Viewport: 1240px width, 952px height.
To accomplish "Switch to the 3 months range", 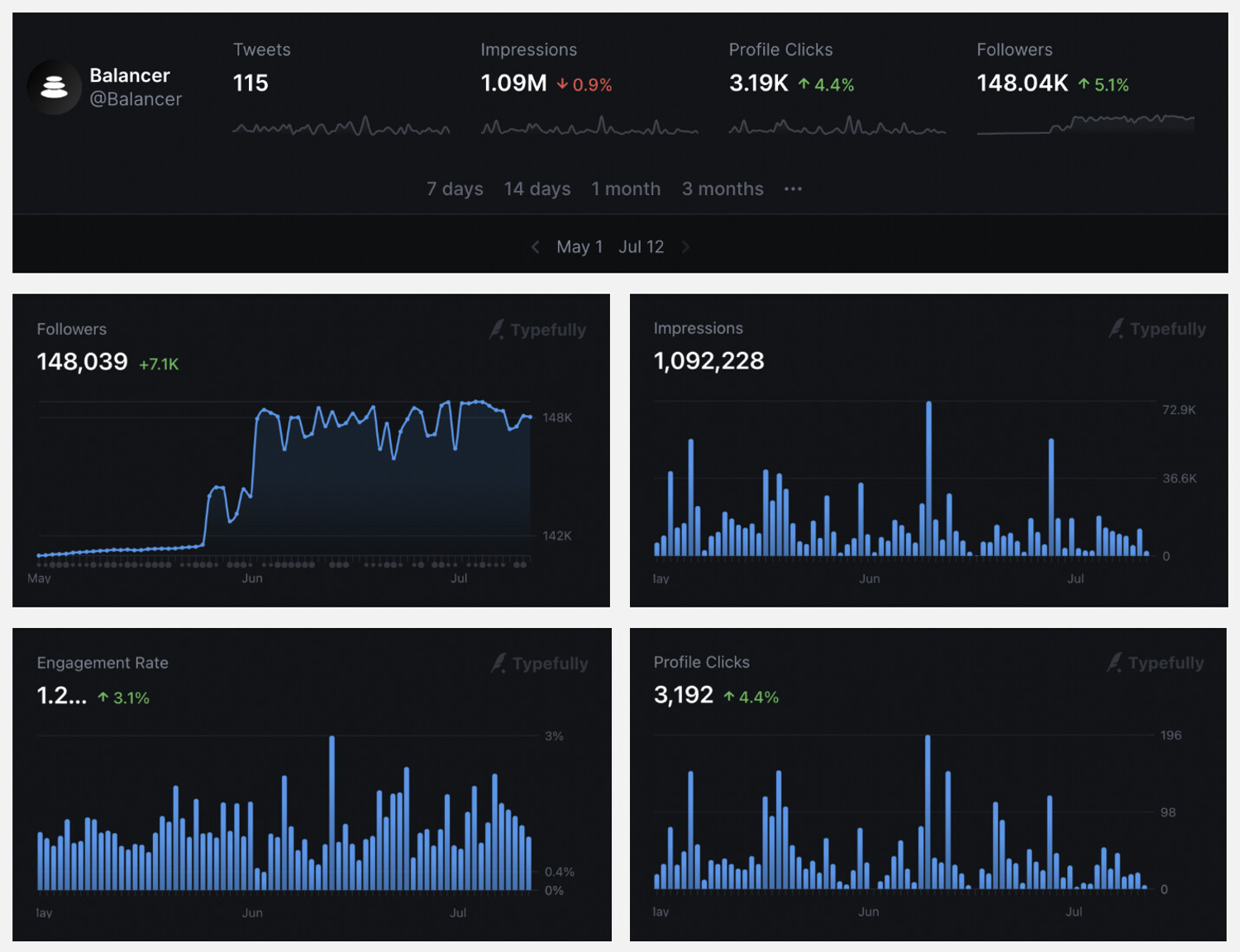I will (x=723, y=189).
